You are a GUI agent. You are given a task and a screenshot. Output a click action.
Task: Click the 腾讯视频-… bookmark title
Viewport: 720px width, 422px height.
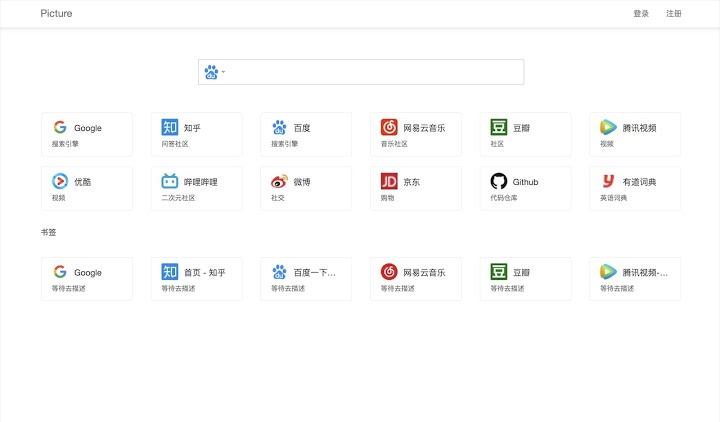click(x=645, y=273)
